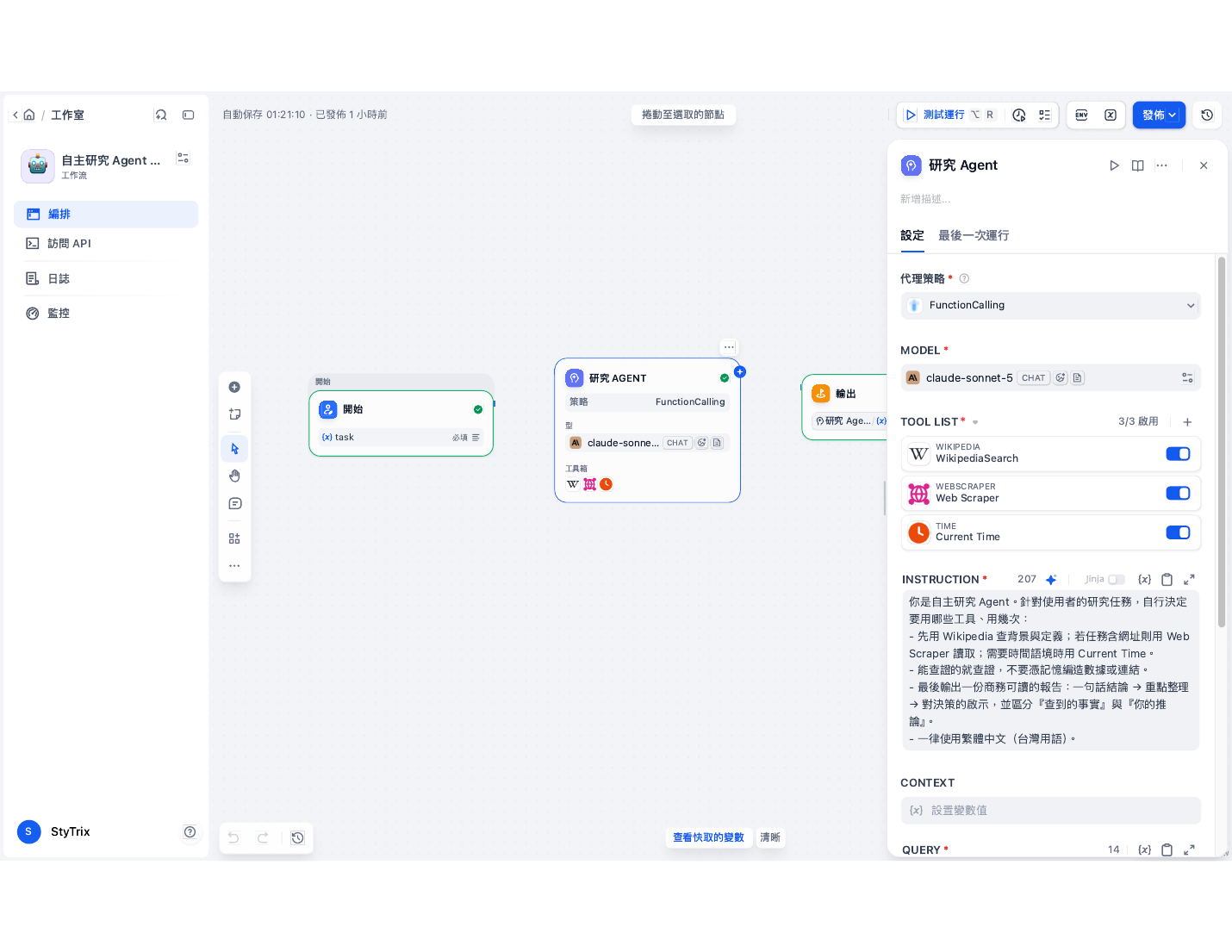Disable the Current Time tool toggle
The image size is (1232, 952).
click(x=1178, y=532)
